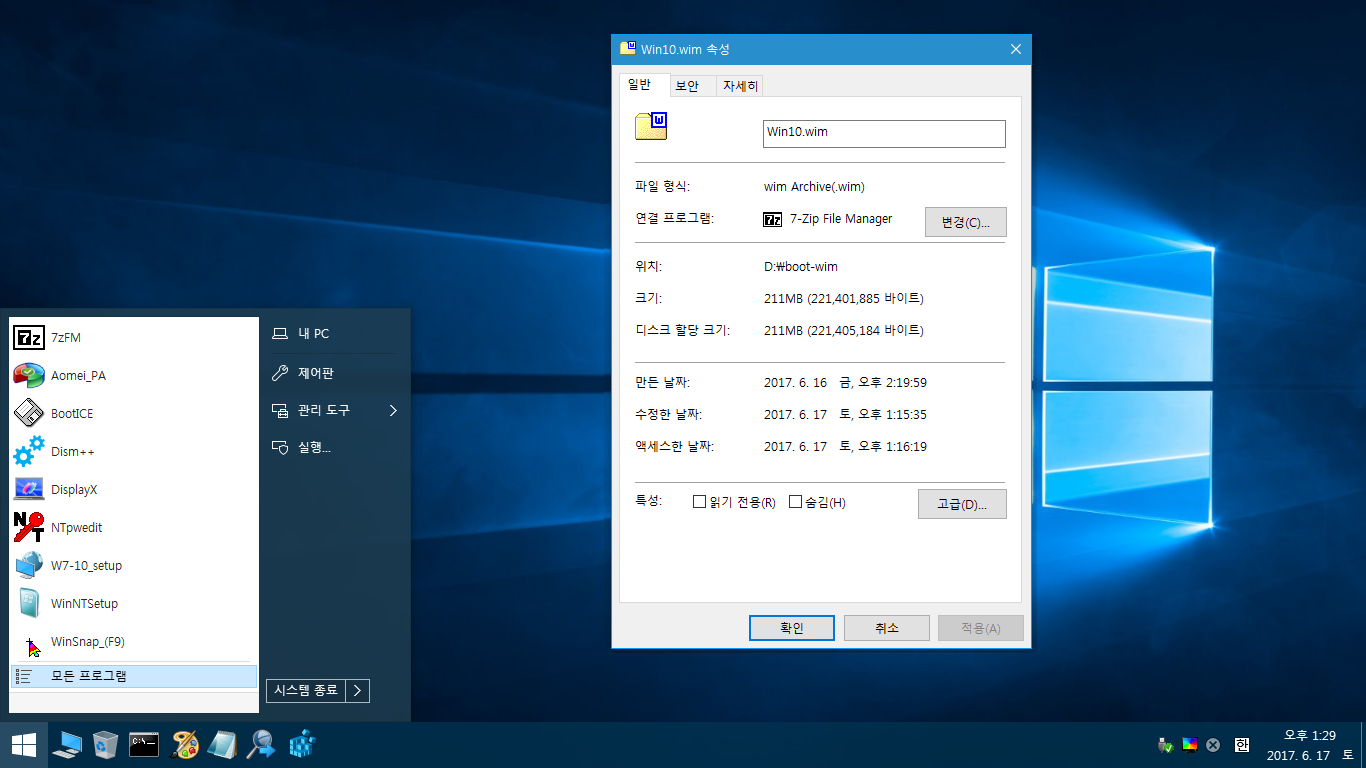
Task: Open the blue cubes taskbar icon
Action: click(x=302, y=745)
